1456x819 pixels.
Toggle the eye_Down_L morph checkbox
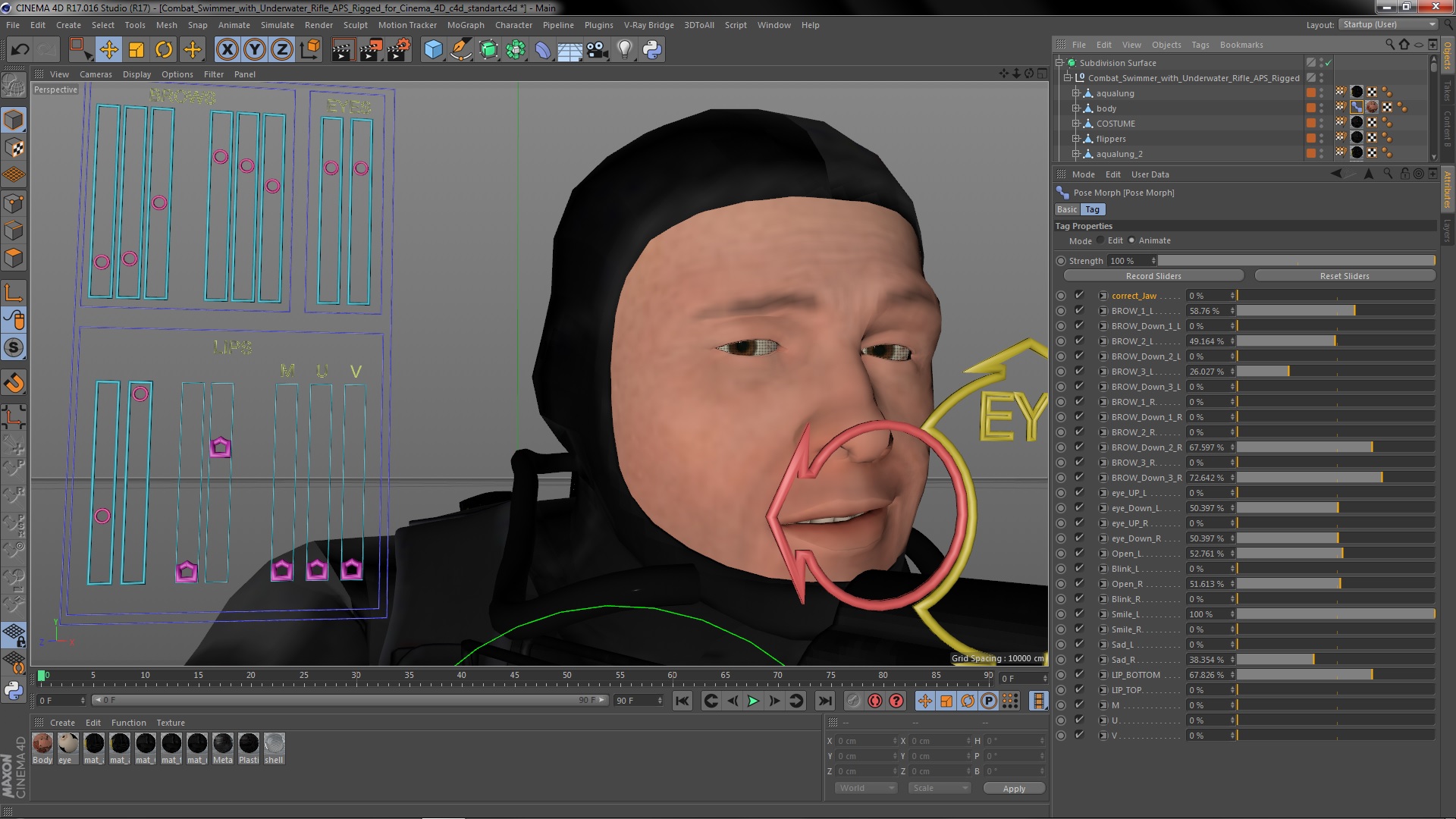pos(1079,508)
